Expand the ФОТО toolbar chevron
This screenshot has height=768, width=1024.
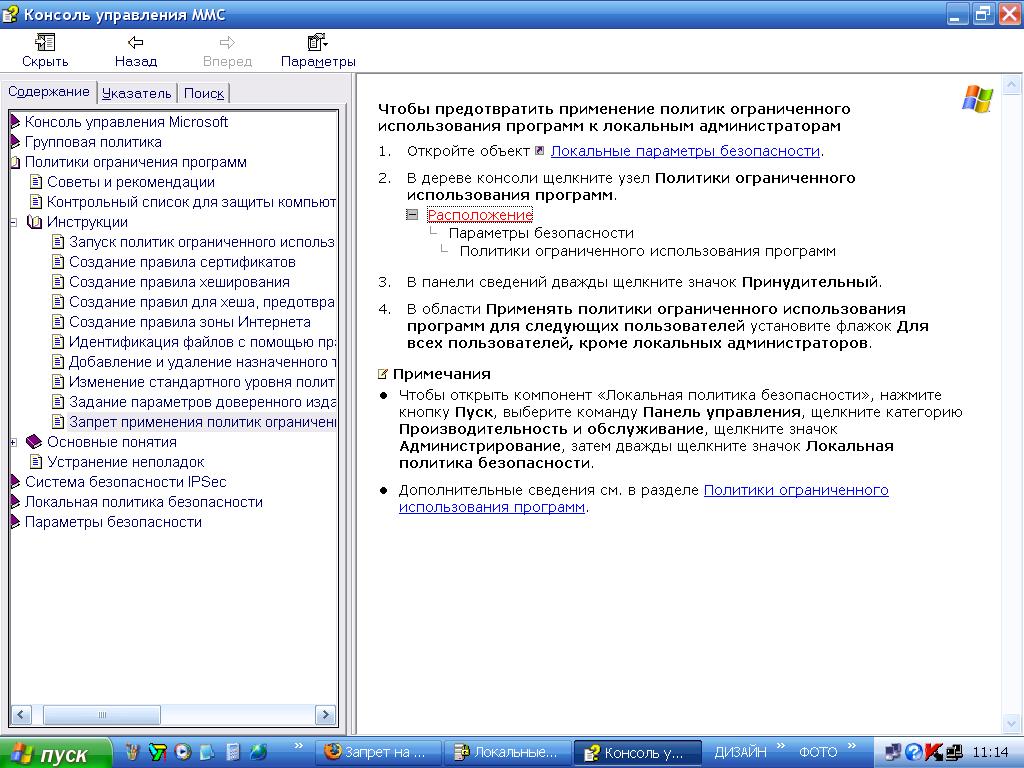[x=851, y=746]
